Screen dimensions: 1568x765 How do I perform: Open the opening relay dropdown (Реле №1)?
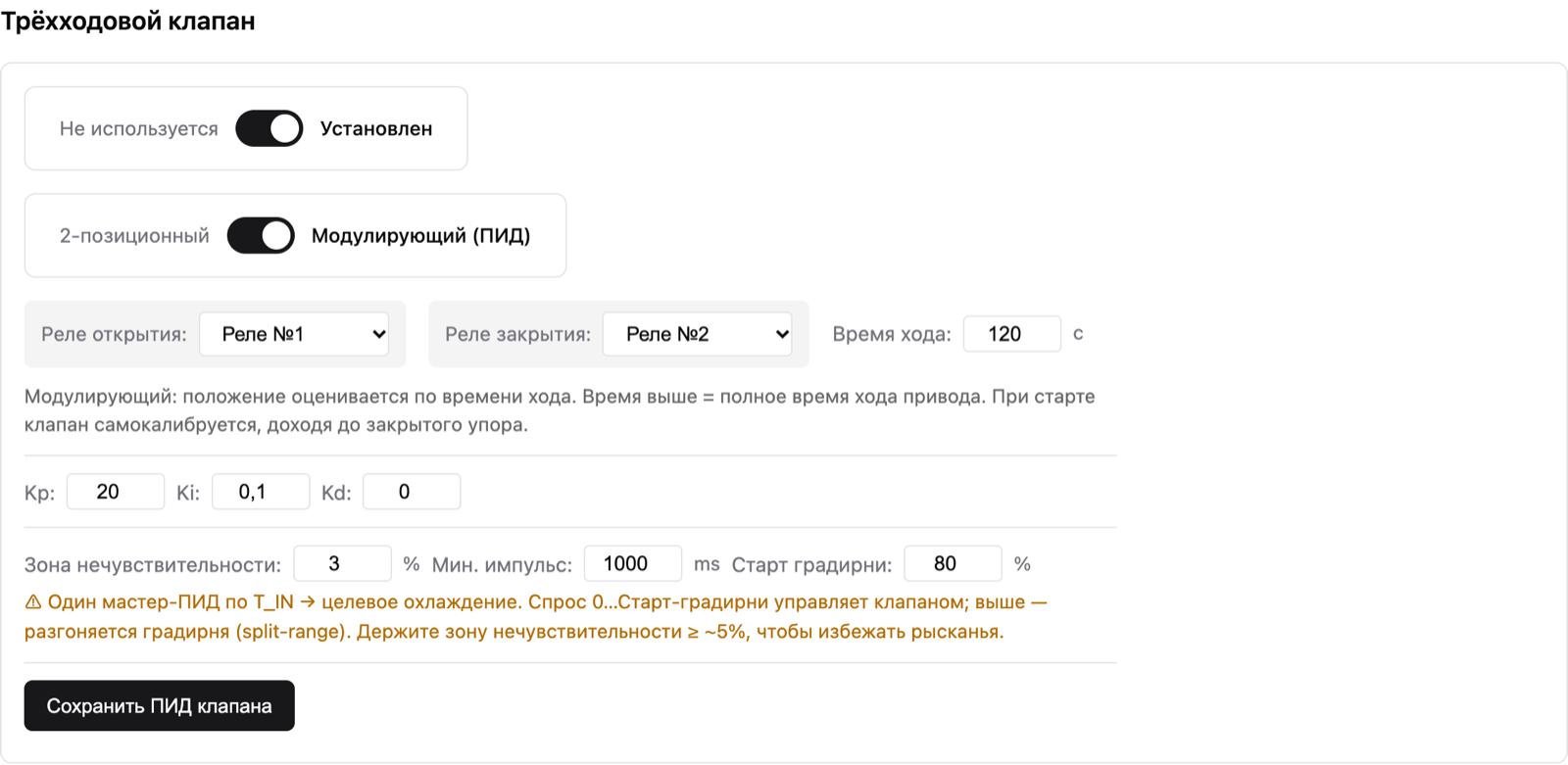[x=294, y=334]
